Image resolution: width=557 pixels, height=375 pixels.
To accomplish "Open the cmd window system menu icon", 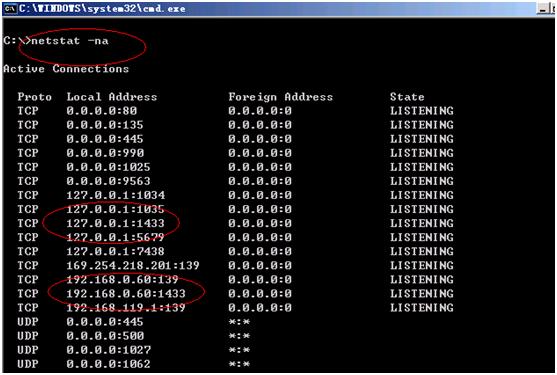I will point(10,8).
